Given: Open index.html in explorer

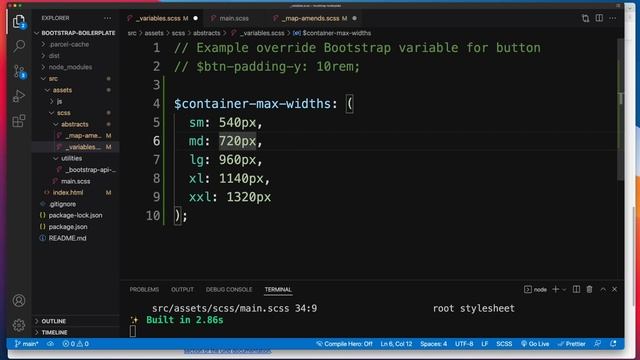Looking at the screenshot, I should point(64,193).
